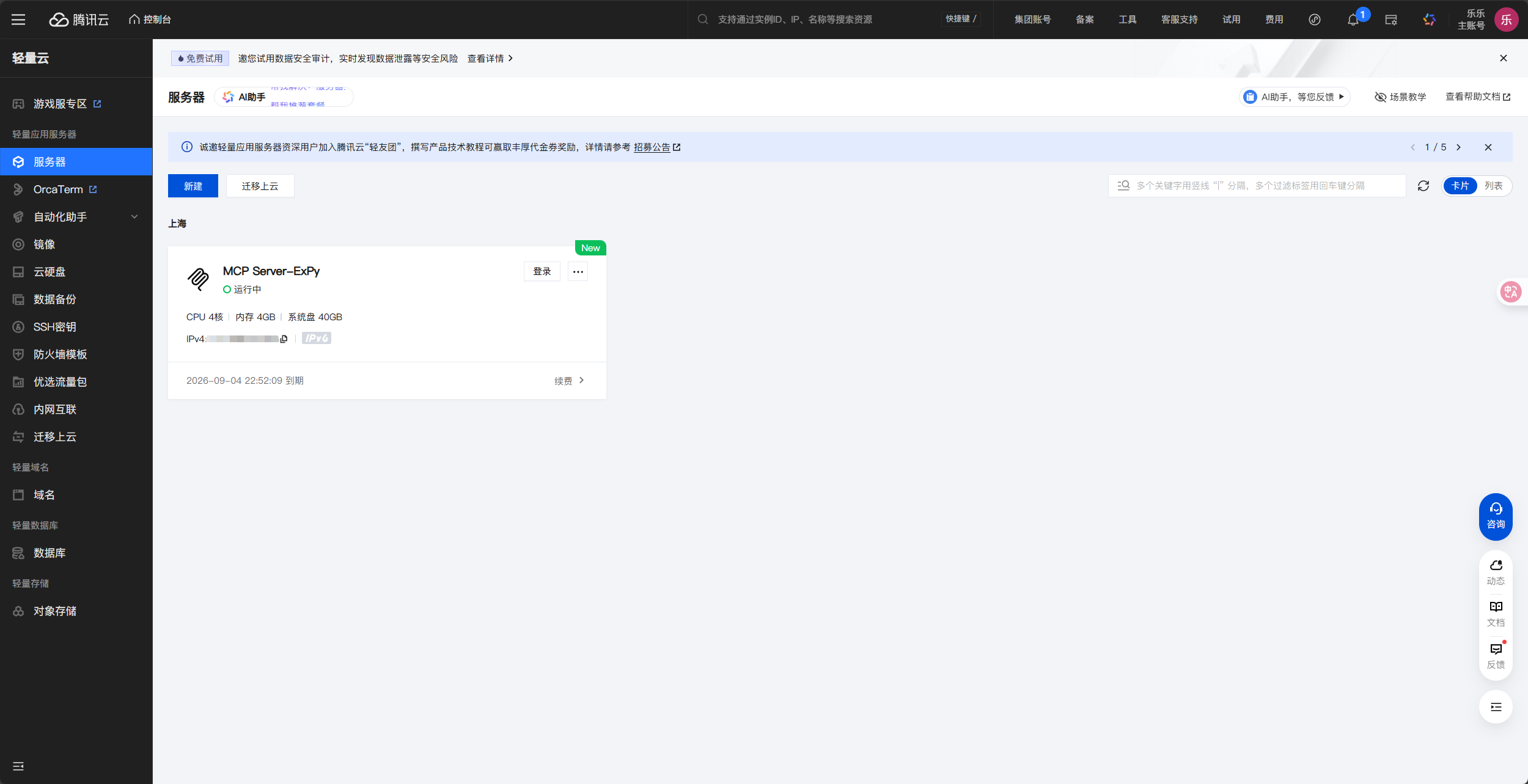Open the 招募公告 link in the banner

coord(652,147)
